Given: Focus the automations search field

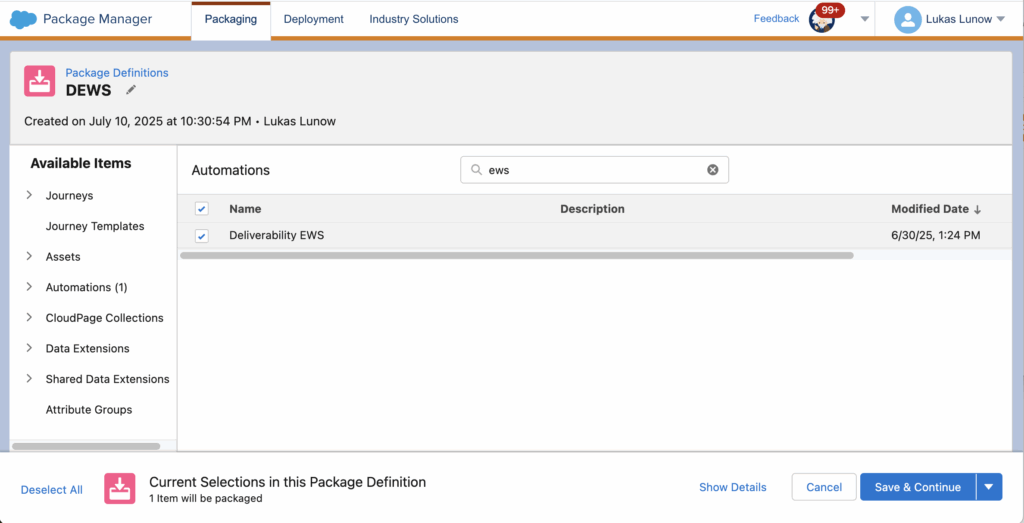Looking at the screenshot, I should [594, 170].
